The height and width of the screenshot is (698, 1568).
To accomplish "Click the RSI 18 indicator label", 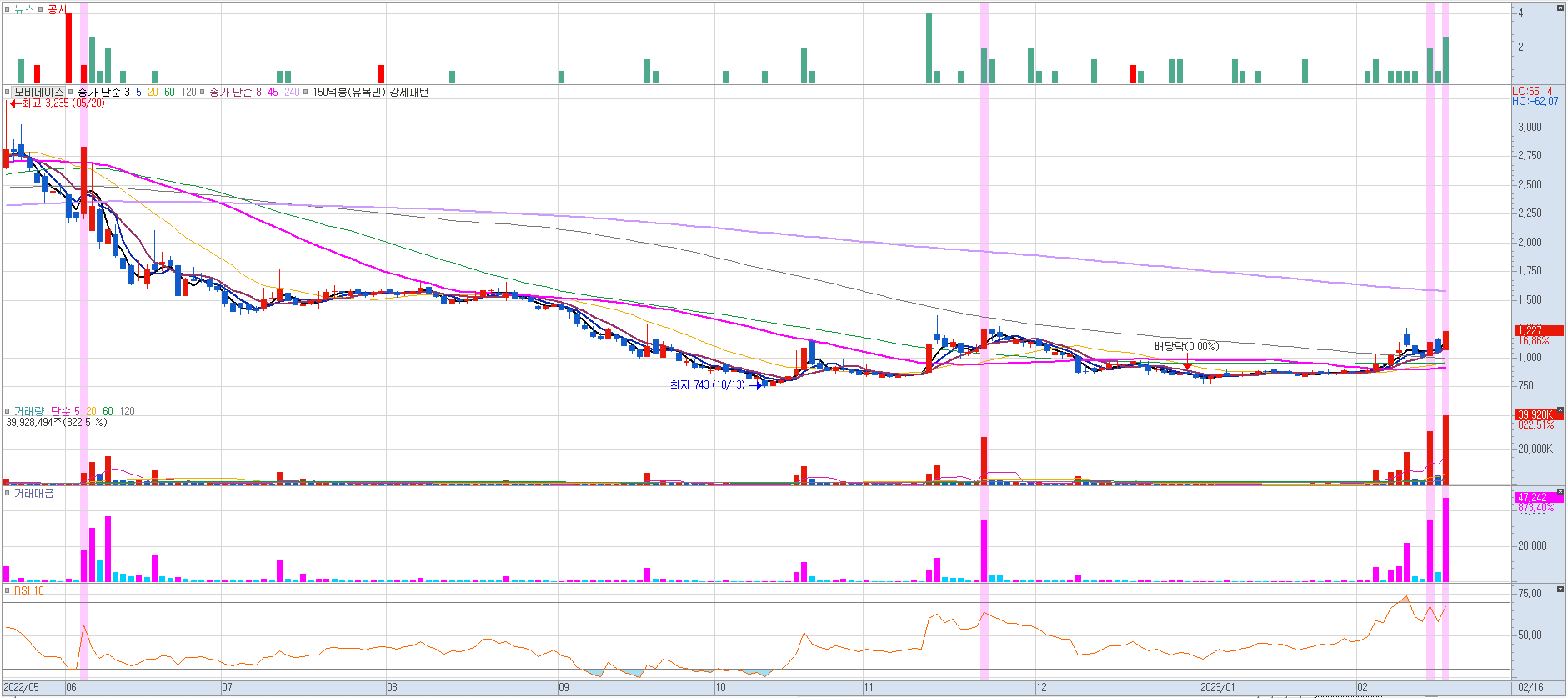I will (29, 590).
